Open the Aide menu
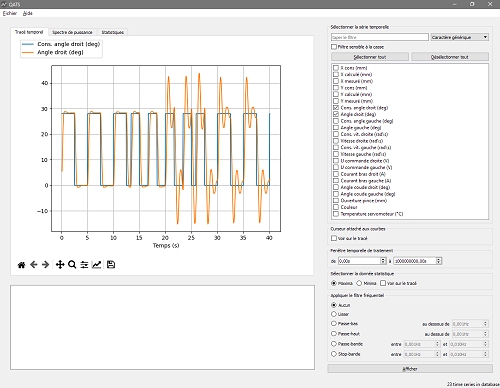500x388 pixels. [28, 13]
